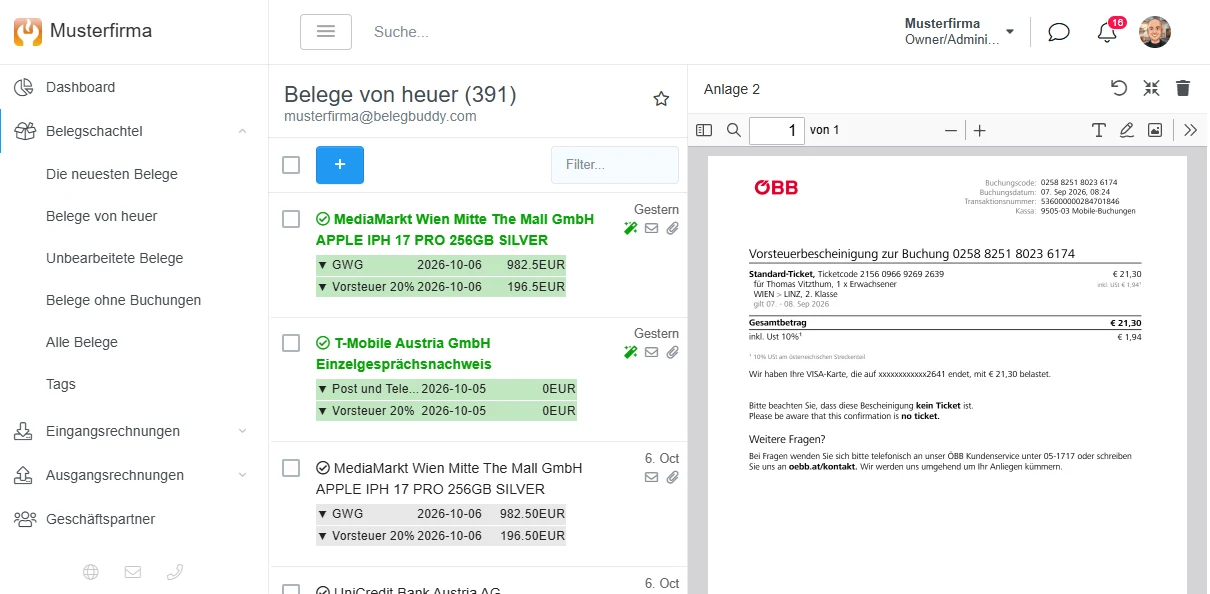
Task: Click the Filter input field
Action: [615, 164]
